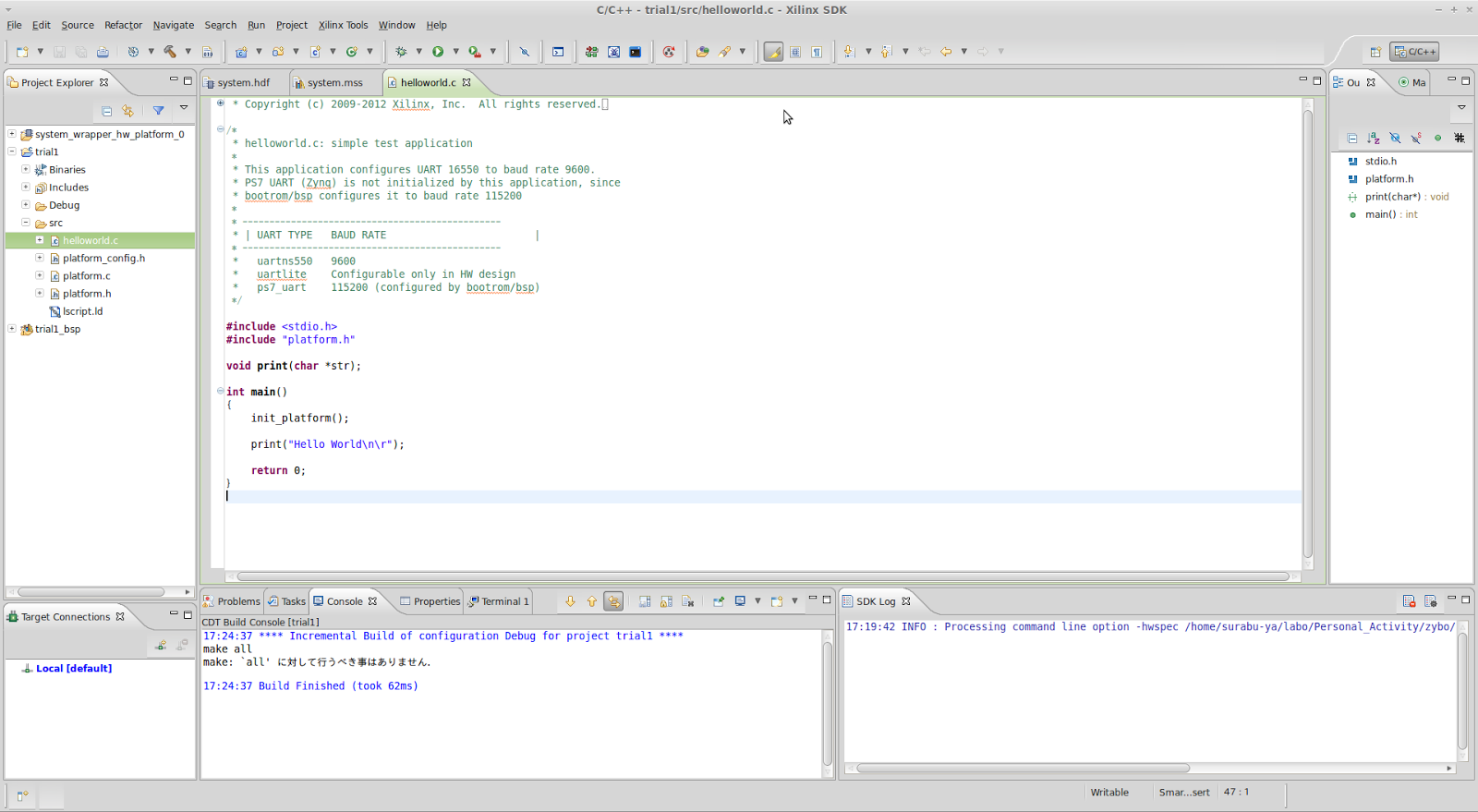
Task: Collapse the src folder node
Action: click(26, 223)
